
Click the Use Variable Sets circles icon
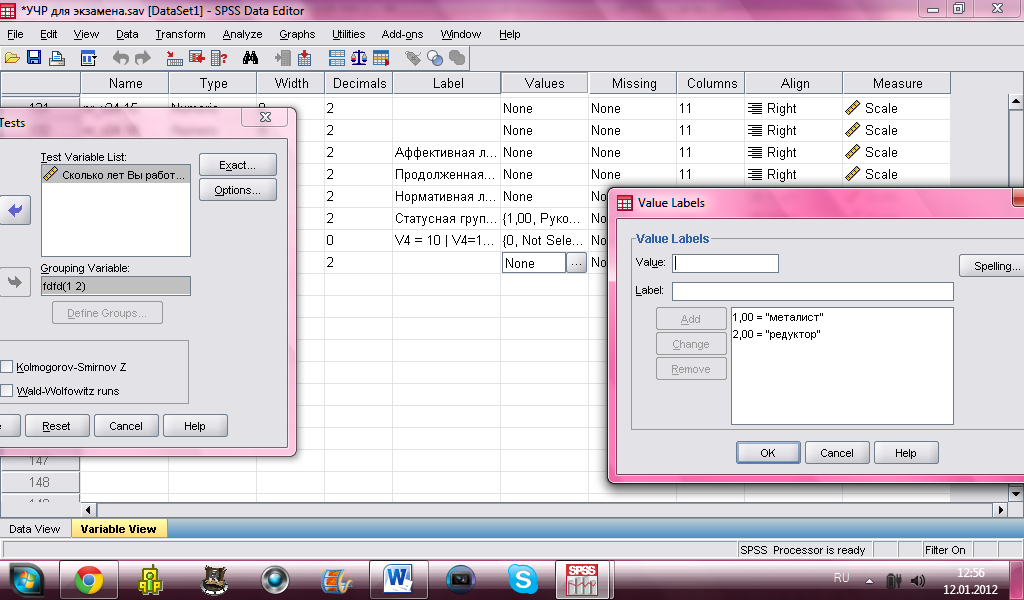(435, 58)
